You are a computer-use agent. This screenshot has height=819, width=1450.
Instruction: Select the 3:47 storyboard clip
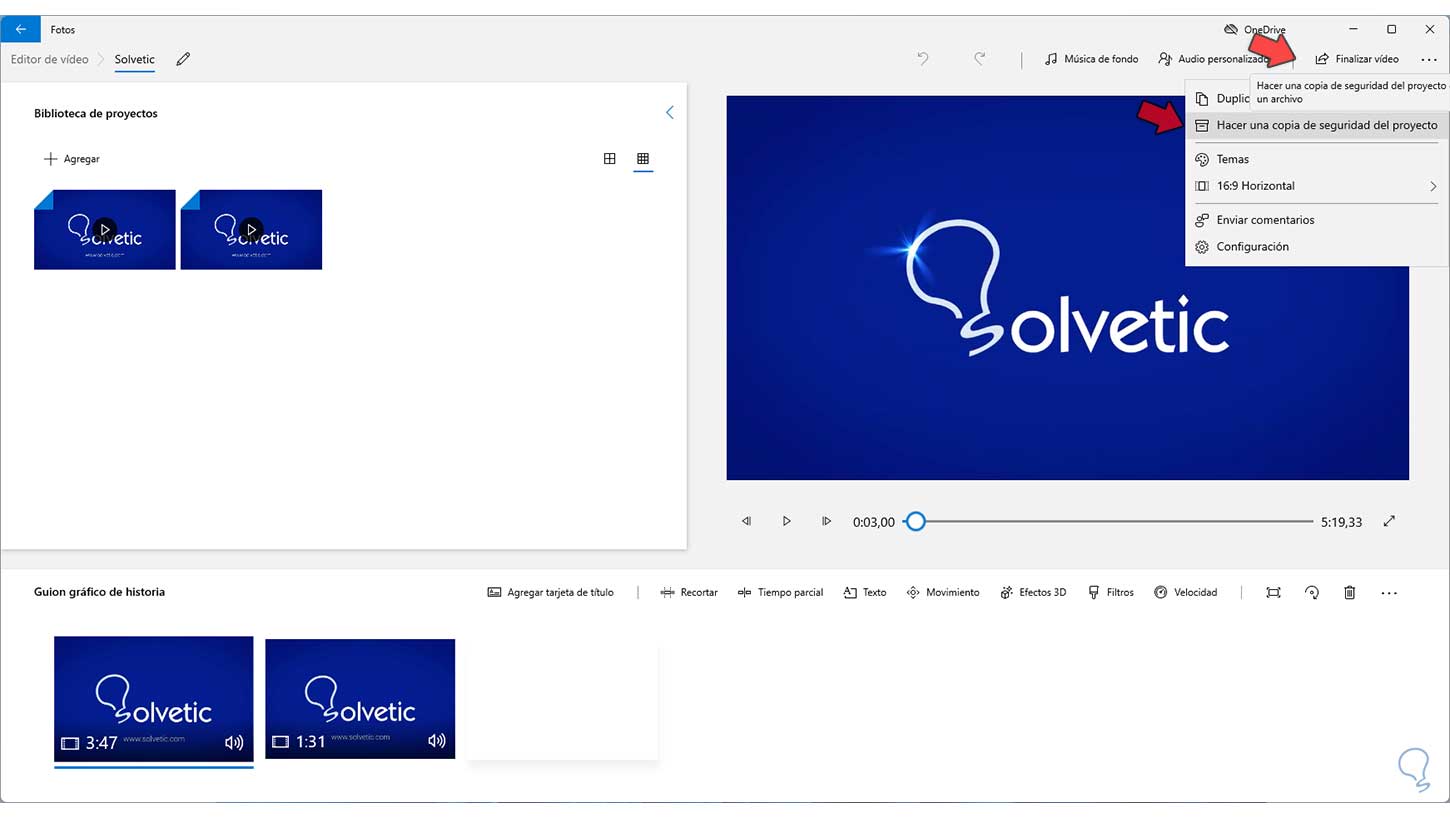coord(154,699)
